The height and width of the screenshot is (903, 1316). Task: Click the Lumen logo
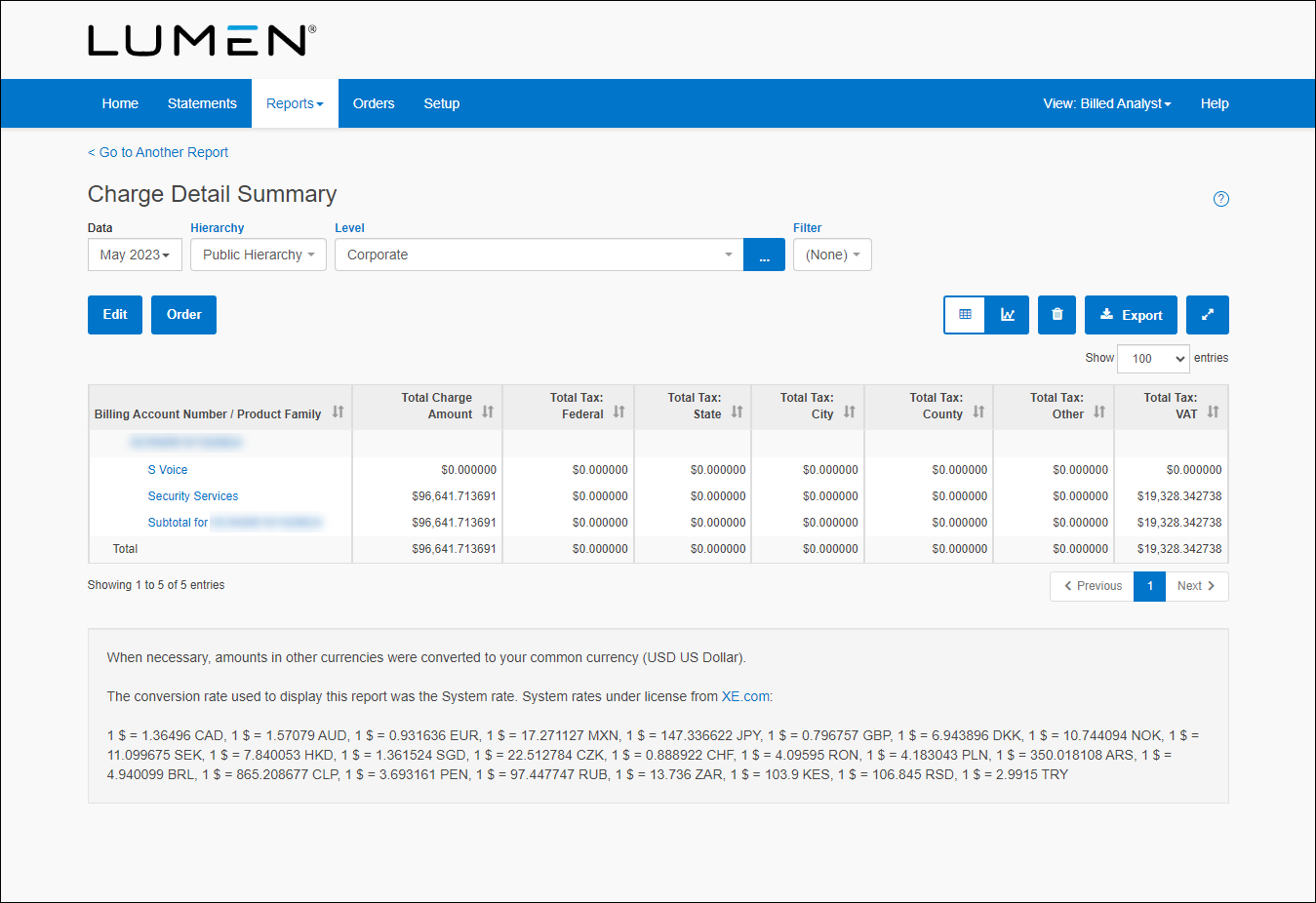pyautogui.click(x=202, y=41)
